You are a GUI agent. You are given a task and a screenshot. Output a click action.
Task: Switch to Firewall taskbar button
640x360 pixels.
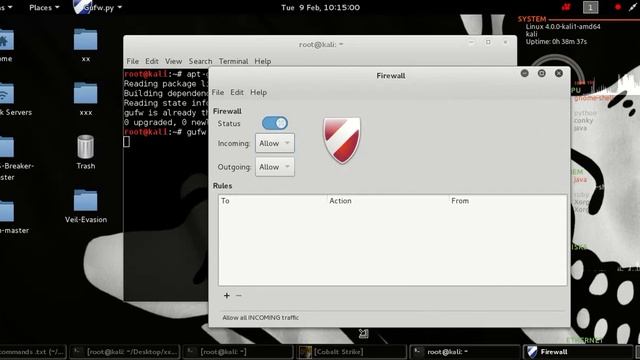[577, 352]
